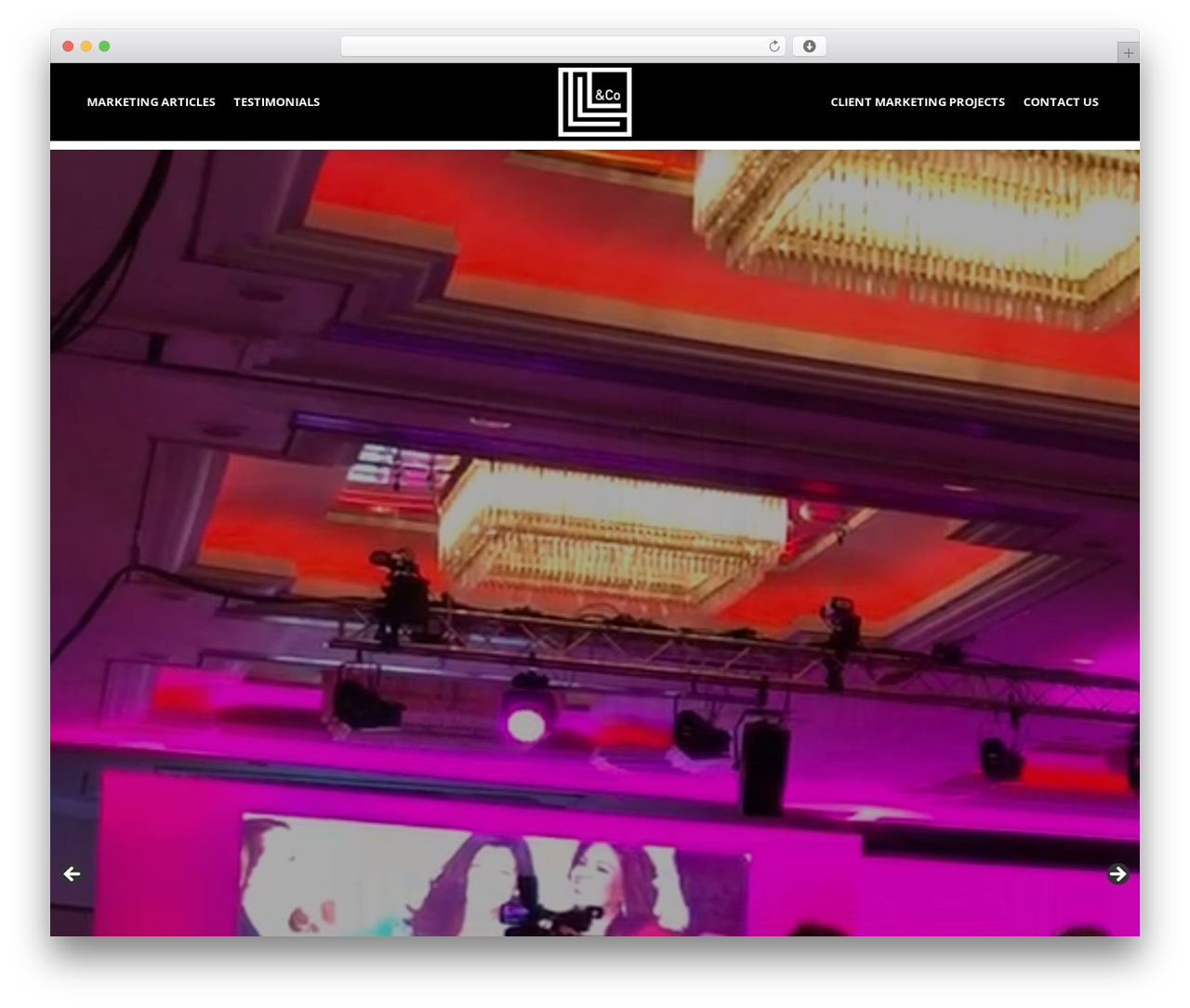Screen dimensions: 1190x1008
Task: Open the Marketing Articles page
Action: click(x=151, y=102)
